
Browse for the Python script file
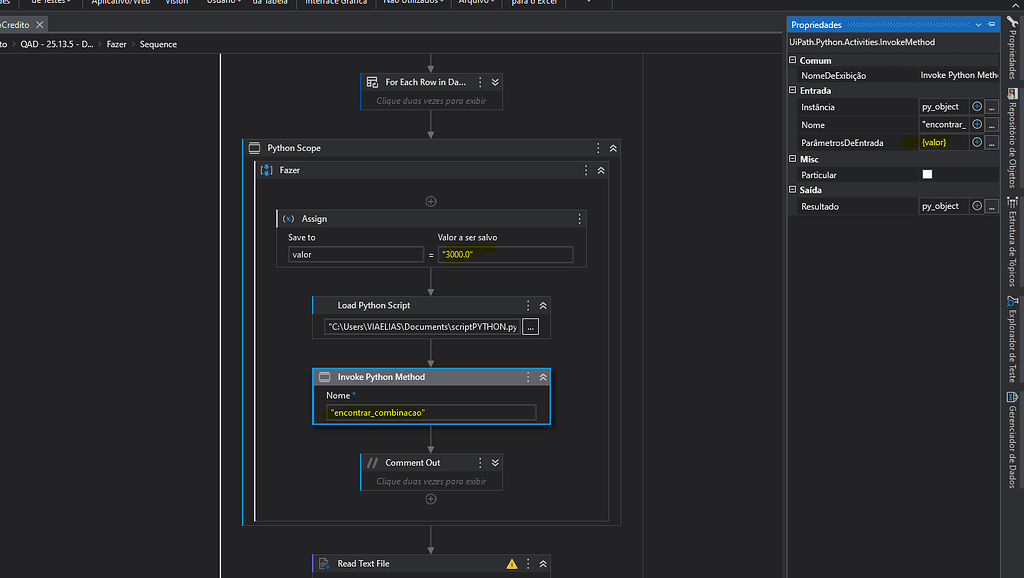pyautogui.click(x=530, y=327)
